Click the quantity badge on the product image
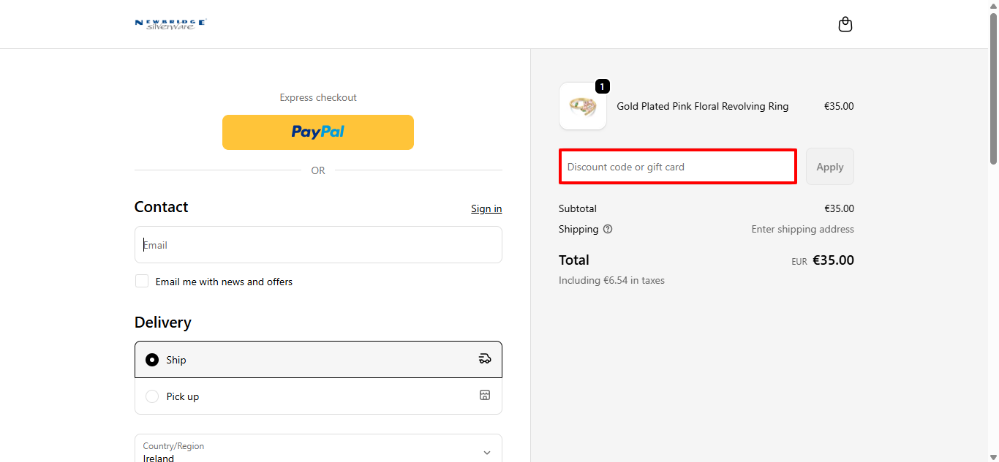999x462 pixels. click(x=602, y=87)
